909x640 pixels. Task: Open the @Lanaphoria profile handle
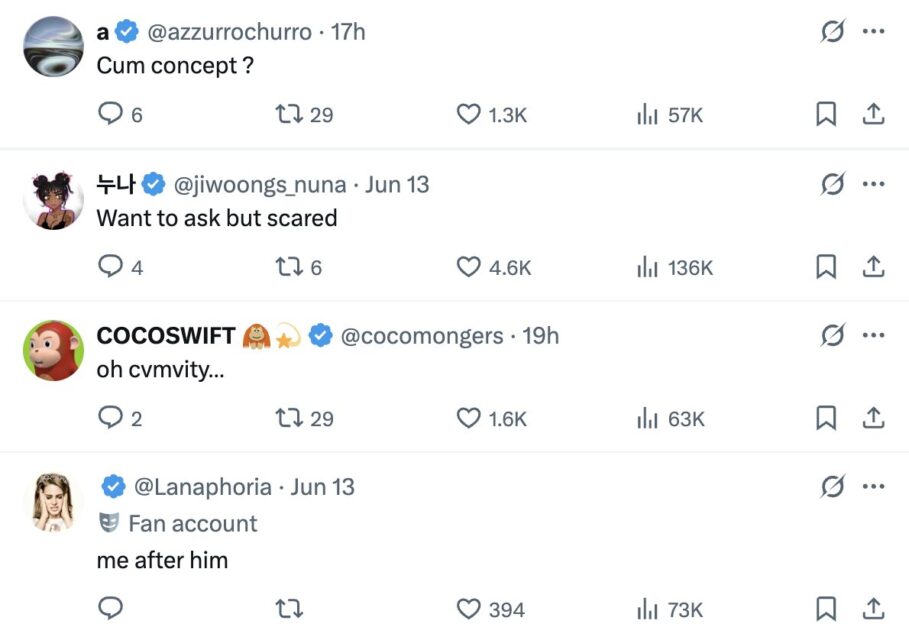[203, 487]
